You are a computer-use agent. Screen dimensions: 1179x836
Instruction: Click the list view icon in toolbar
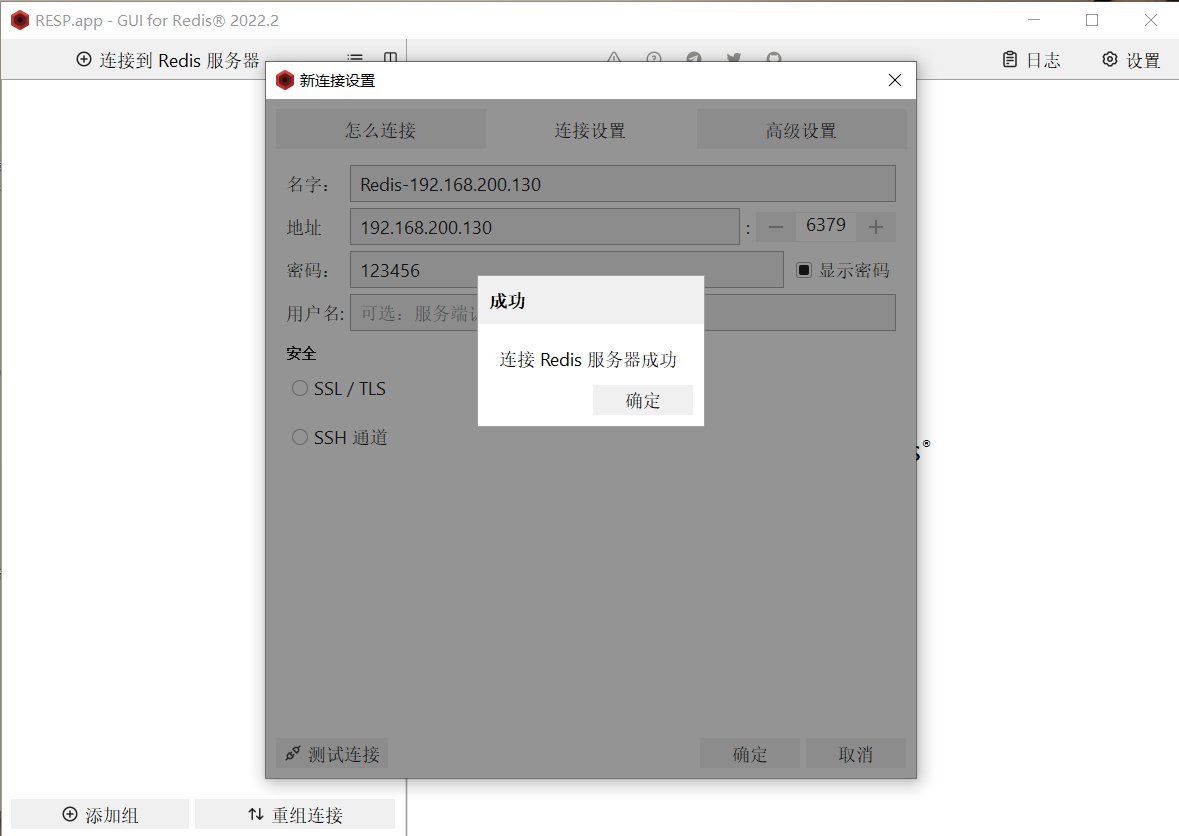pyautogui.click(x=355, y=57)
